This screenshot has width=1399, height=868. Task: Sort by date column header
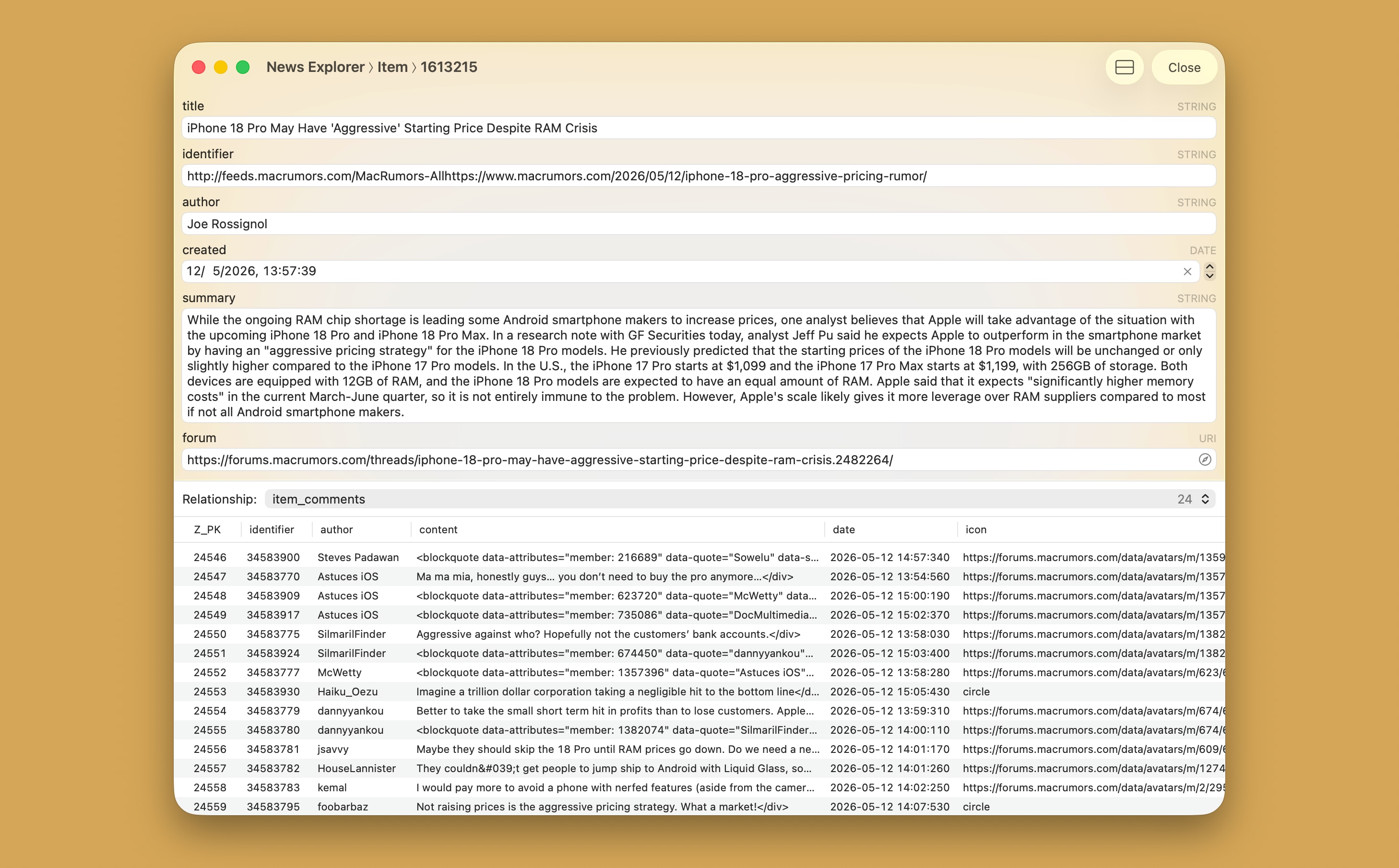click(843, 529)
